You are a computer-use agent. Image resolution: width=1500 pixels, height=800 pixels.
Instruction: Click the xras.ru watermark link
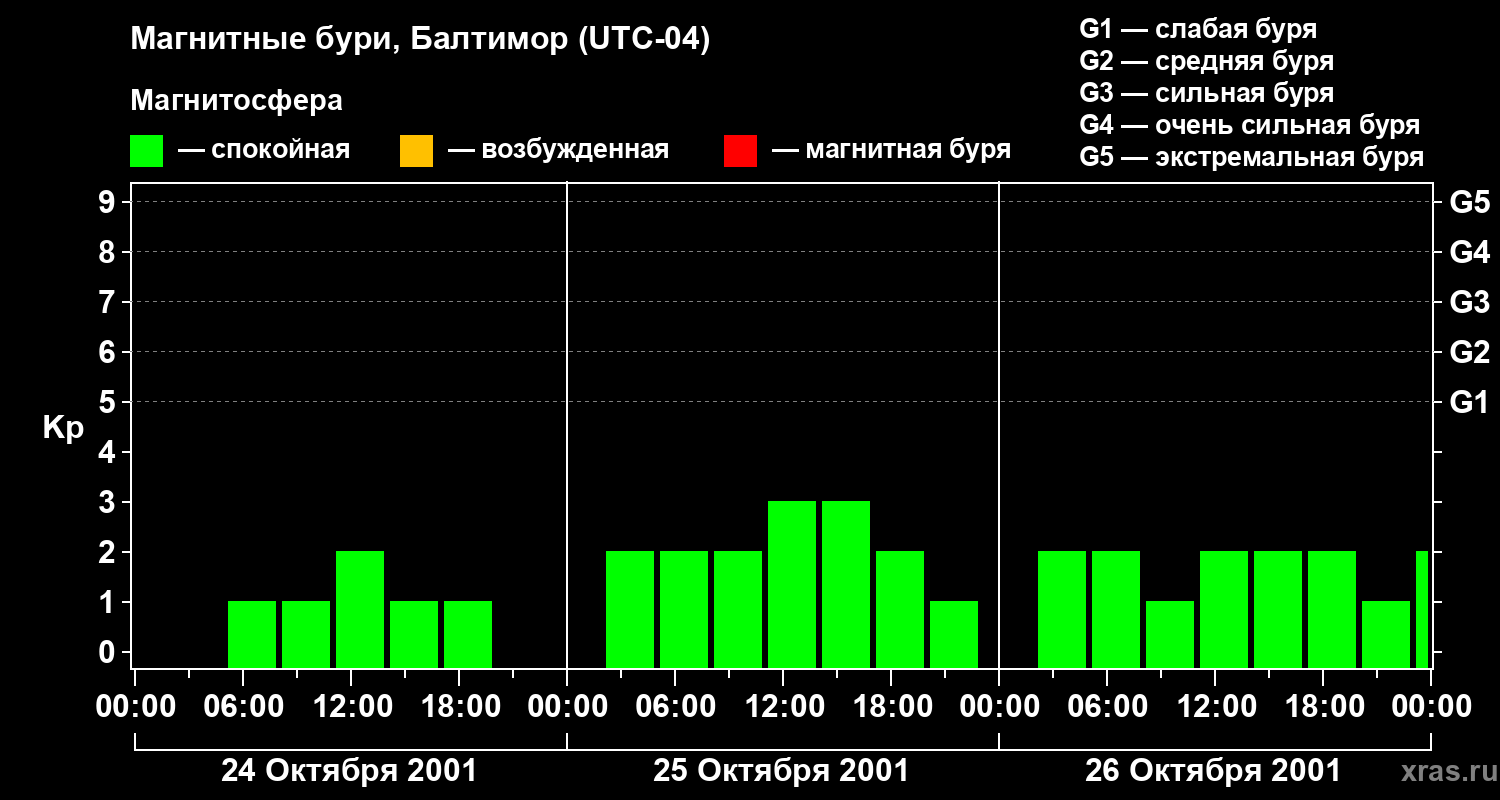(x=1443, y=771)
